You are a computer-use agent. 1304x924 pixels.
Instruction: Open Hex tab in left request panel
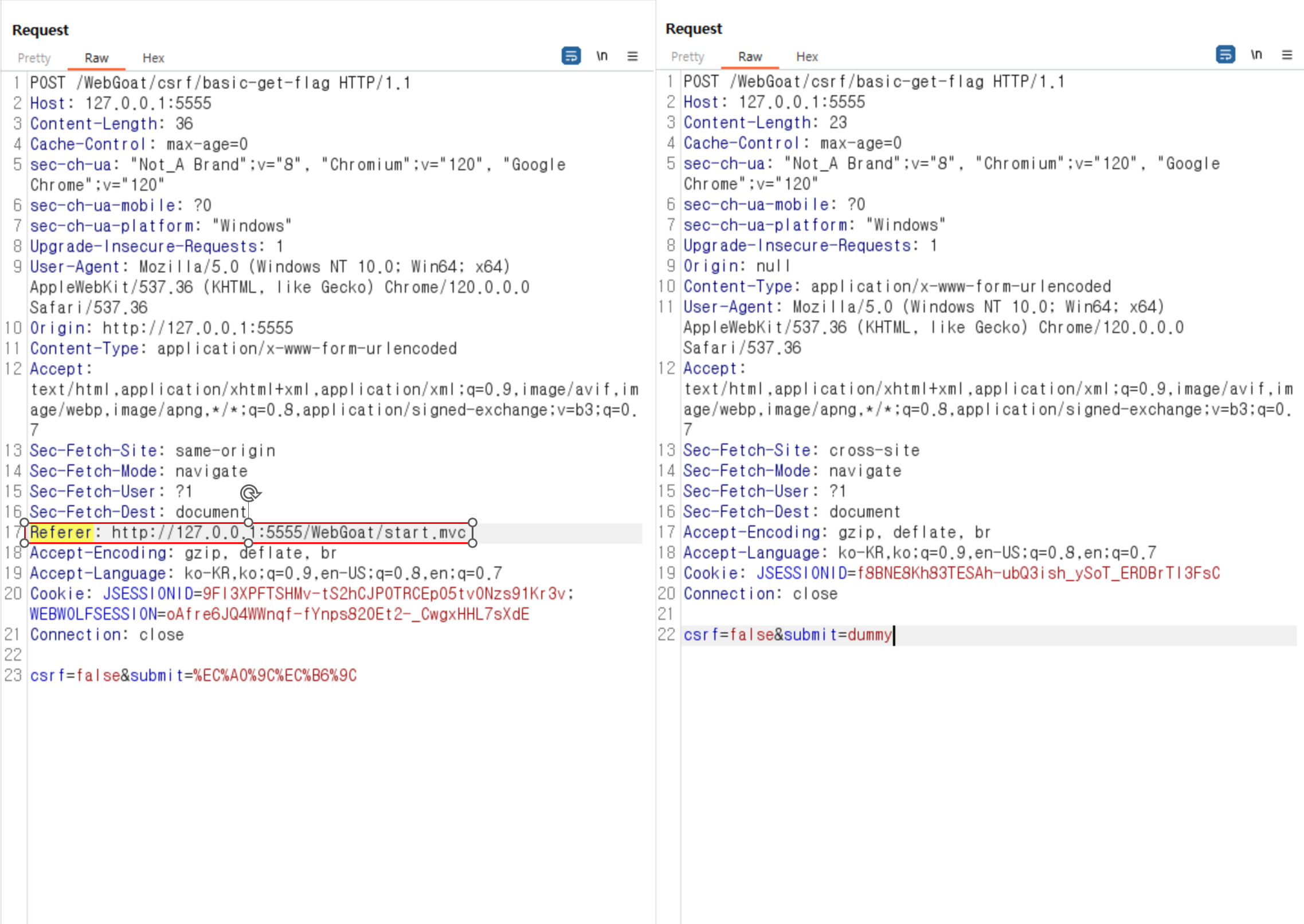(x=153, y=58)
